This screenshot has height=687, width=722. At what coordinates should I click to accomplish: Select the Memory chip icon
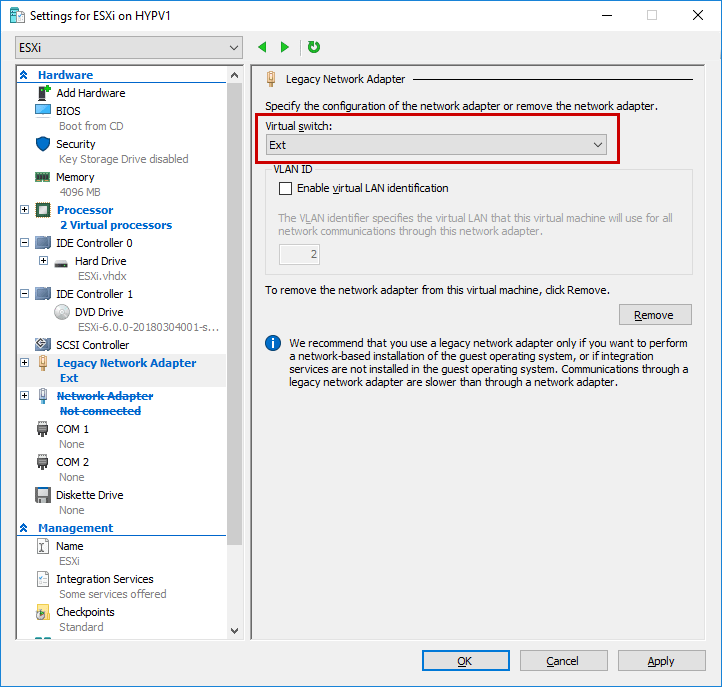[43, 177]
